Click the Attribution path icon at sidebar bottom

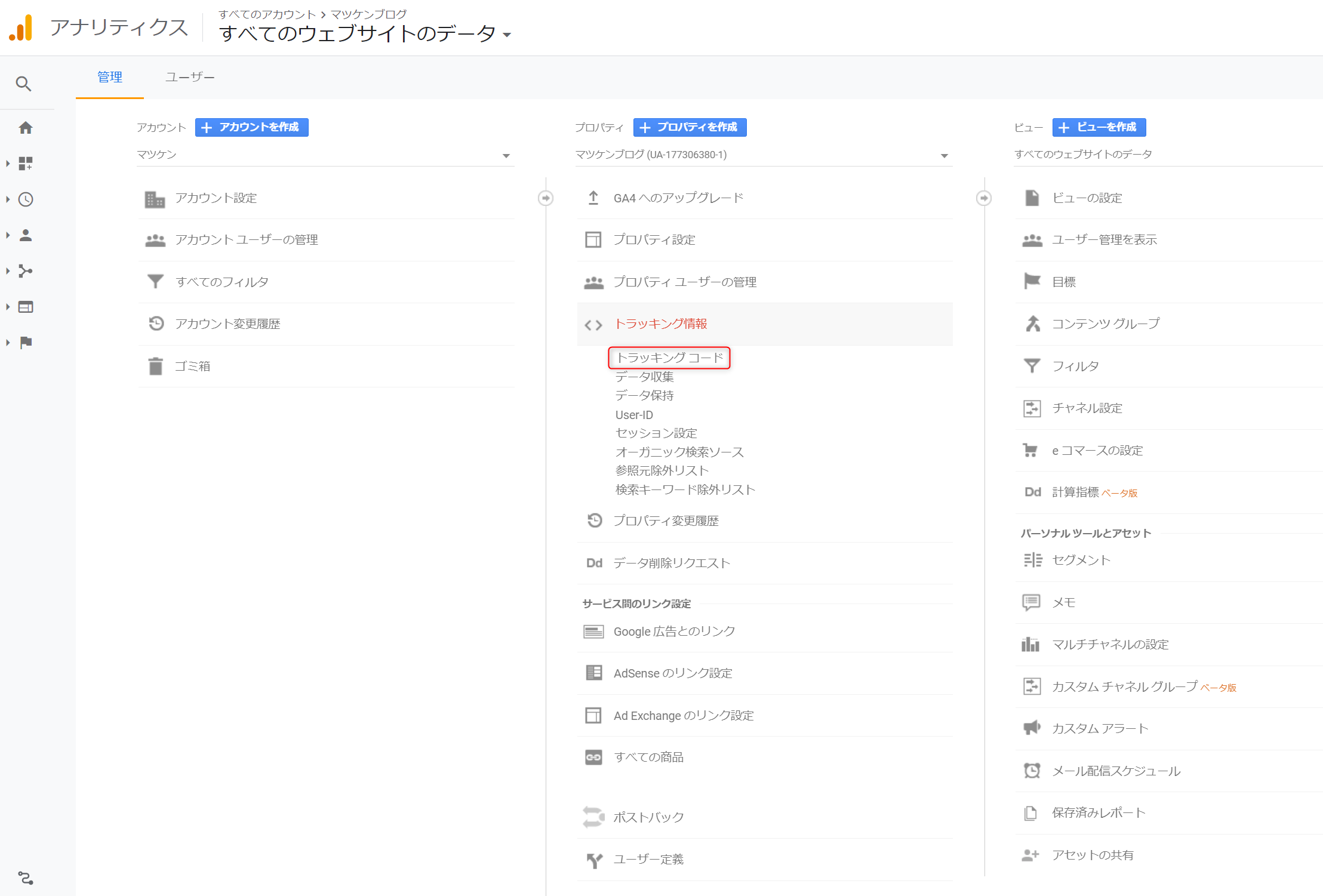(x=25, y=878)
